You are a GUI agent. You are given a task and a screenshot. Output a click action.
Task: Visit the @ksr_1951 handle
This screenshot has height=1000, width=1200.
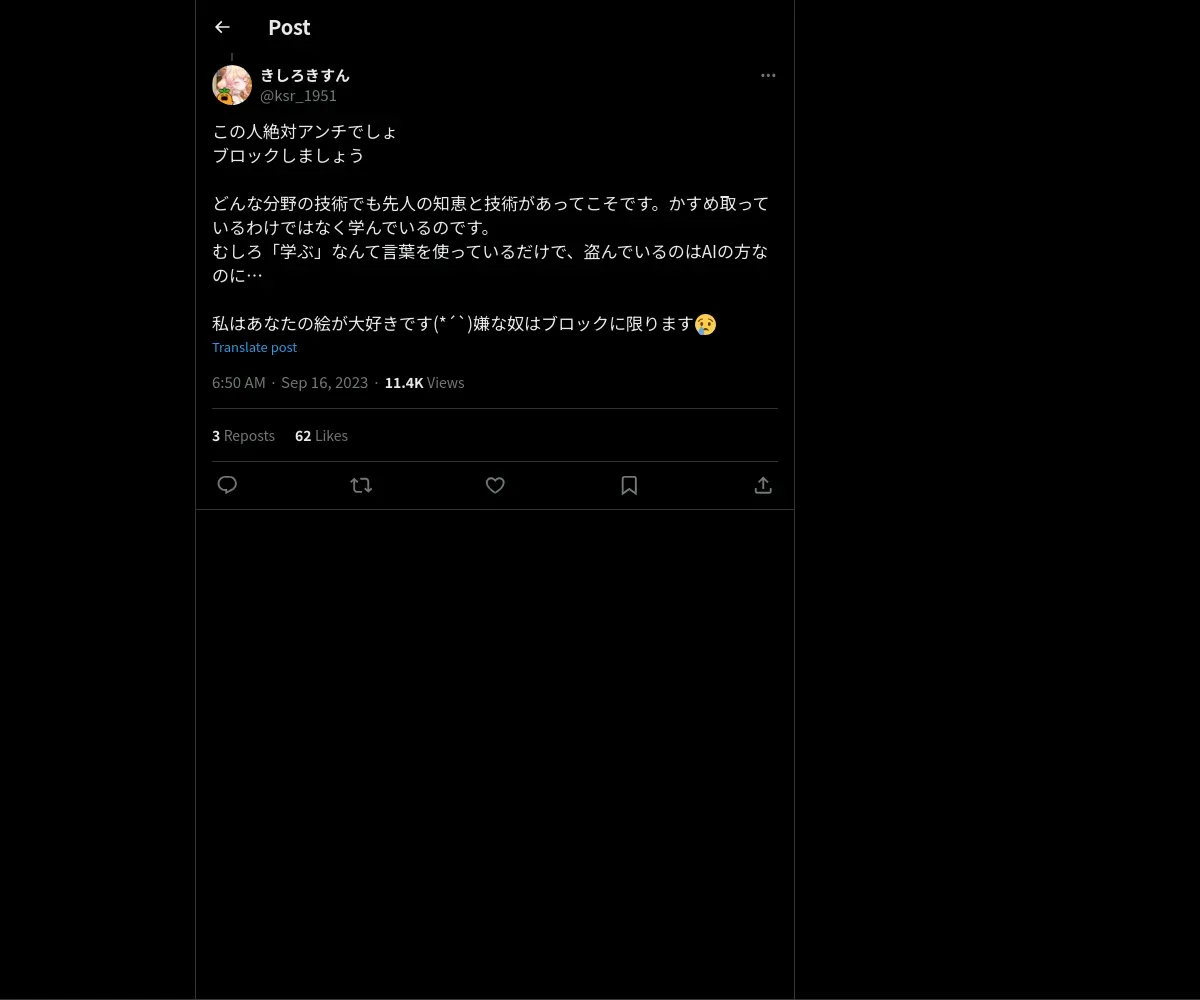click(298, 96)
